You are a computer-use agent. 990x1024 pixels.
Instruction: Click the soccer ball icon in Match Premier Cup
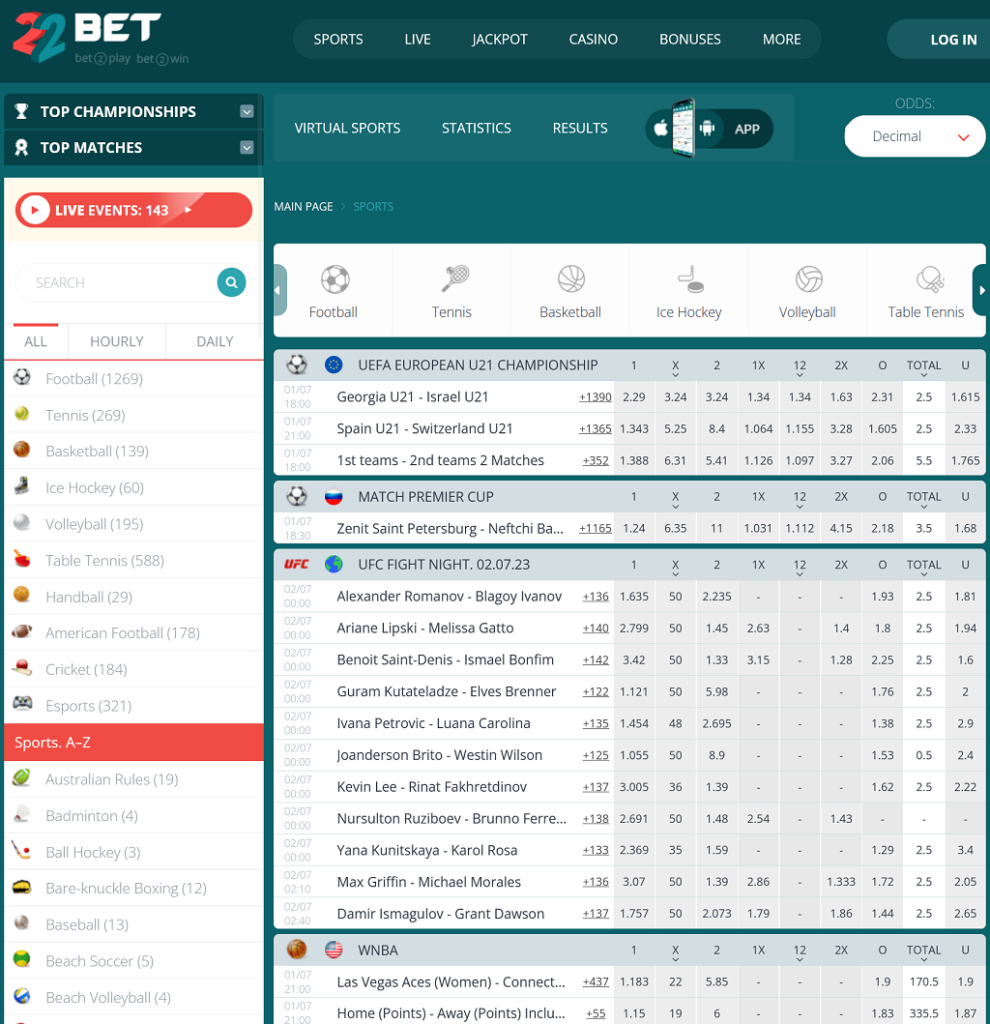coord(296,496)
